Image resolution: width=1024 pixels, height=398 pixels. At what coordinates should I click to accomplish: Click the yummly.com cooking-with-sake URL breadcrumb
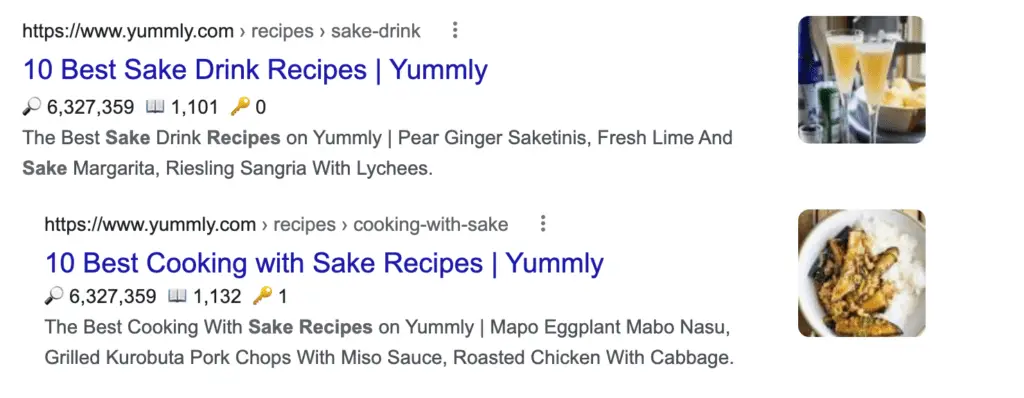coord(276,225)
